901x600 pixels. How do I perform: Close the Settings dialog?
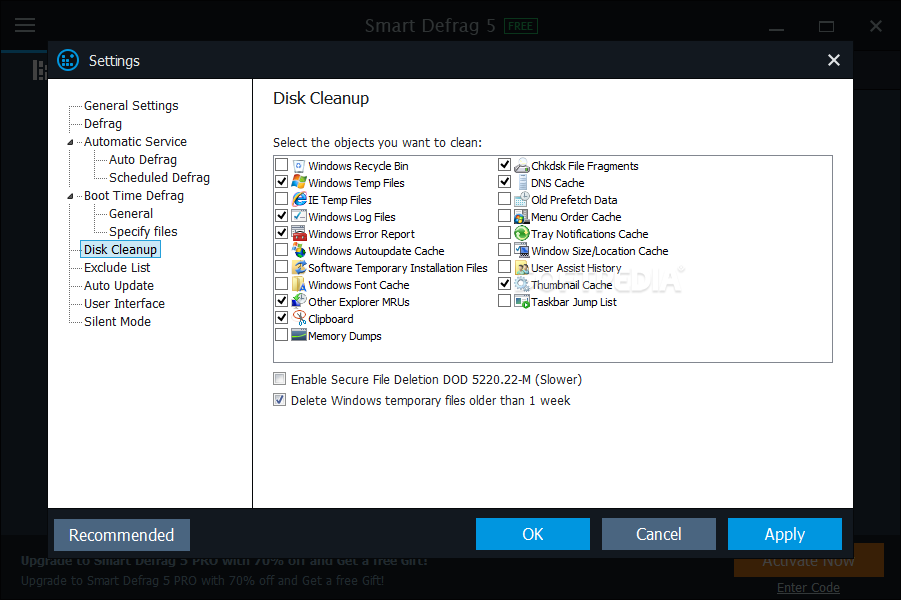click(834, 60)
